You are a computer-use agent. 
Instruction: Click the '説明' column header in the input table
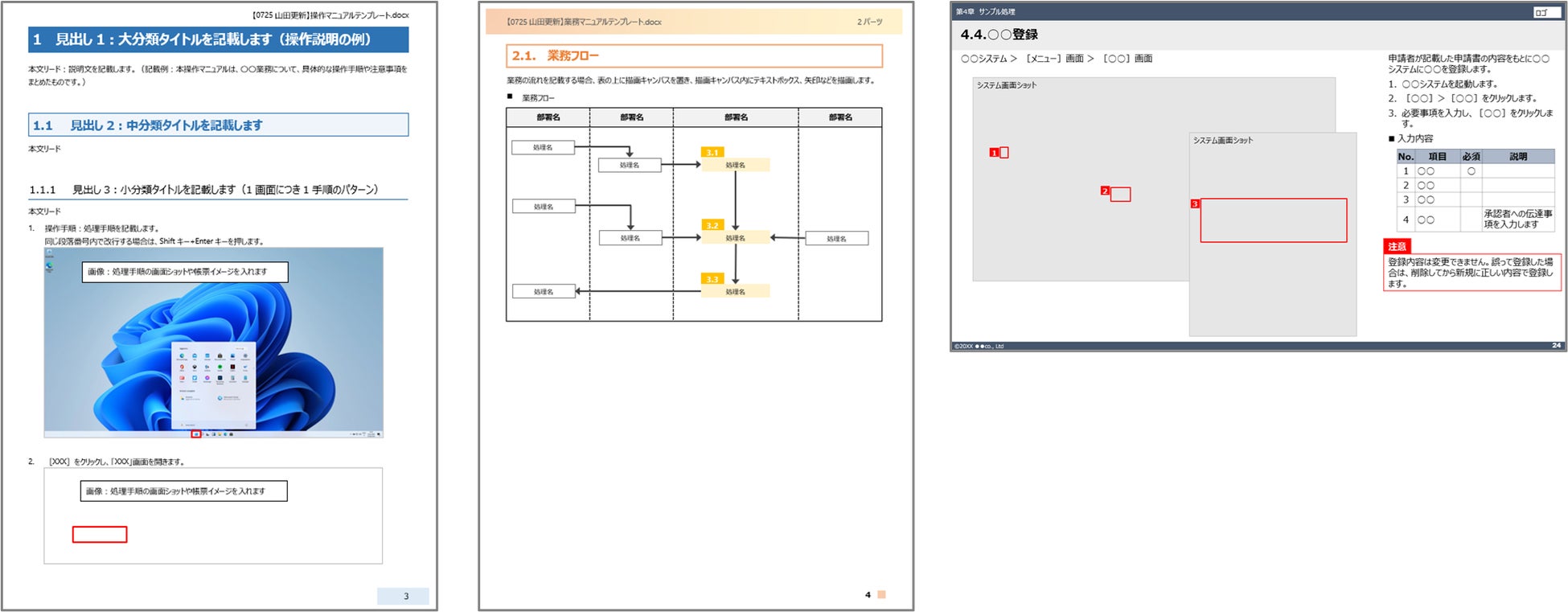1518,157
